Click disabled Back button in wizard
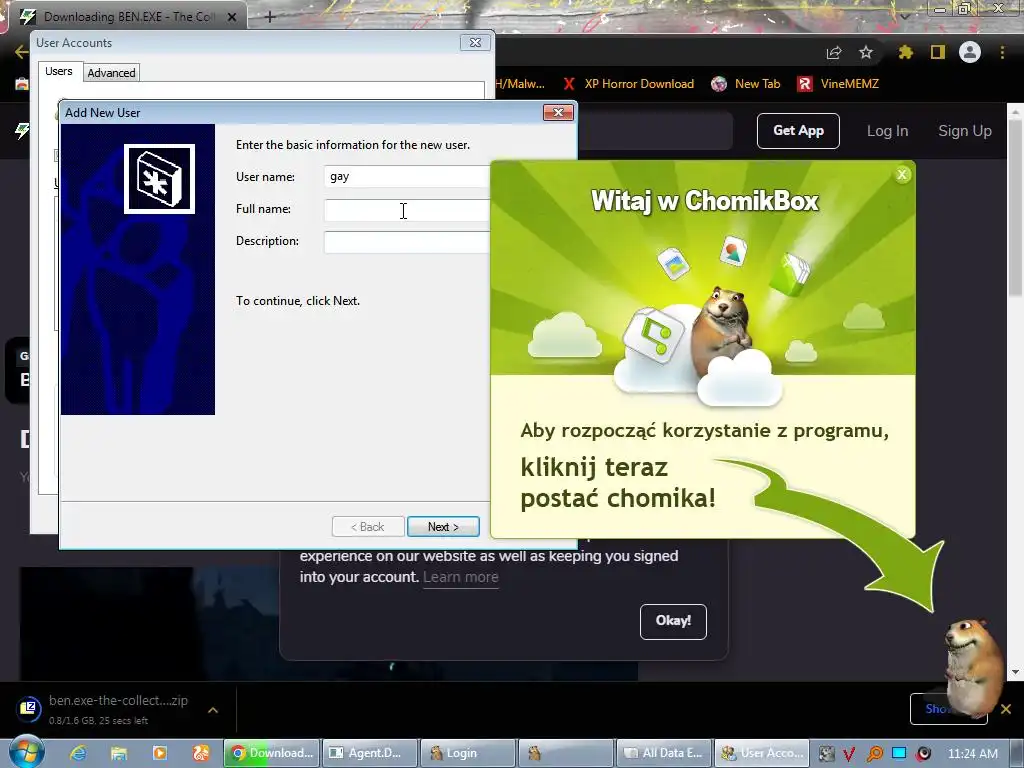Image resolution: width=1024 pixels, height=768 pixels. 368,526
